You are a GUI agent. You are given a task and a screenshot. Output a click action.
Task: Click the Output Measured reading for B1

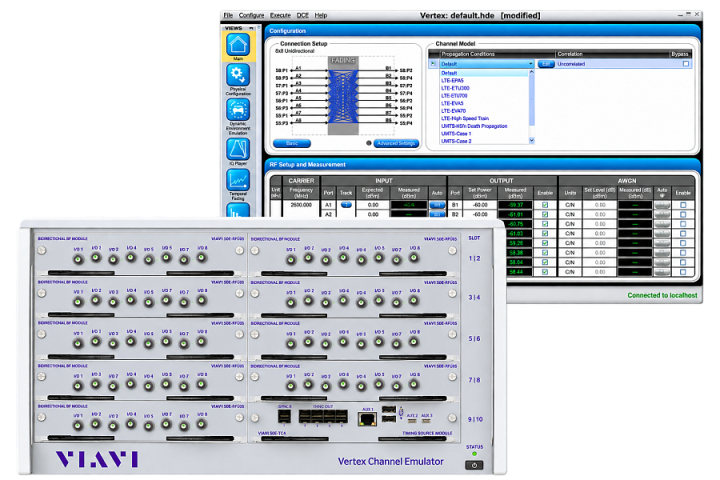515,205
